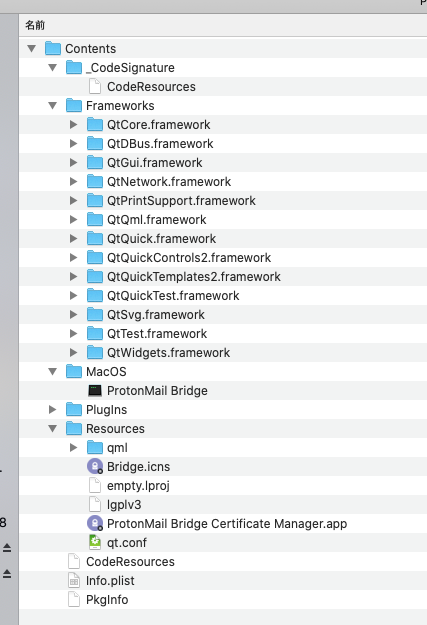The width and height of the screenshot is (427, 625).
Task: Expand the PlugIns folder
Action: coord(52,409)
